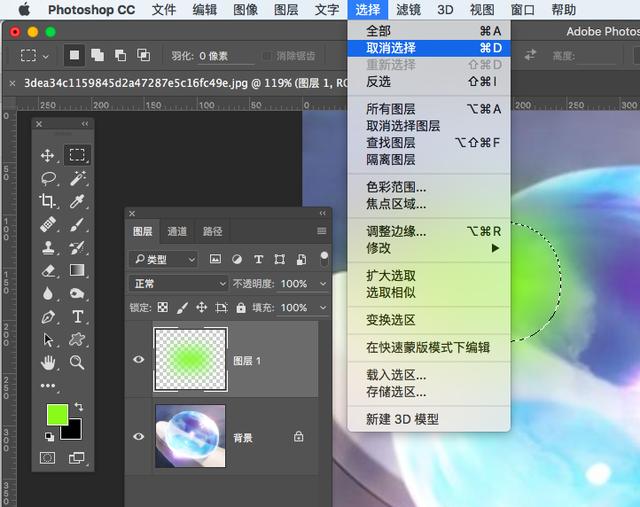The image size is (640, 507).
Task: Open the 图层 menu in menu bar
Action: tap(286, 9)
